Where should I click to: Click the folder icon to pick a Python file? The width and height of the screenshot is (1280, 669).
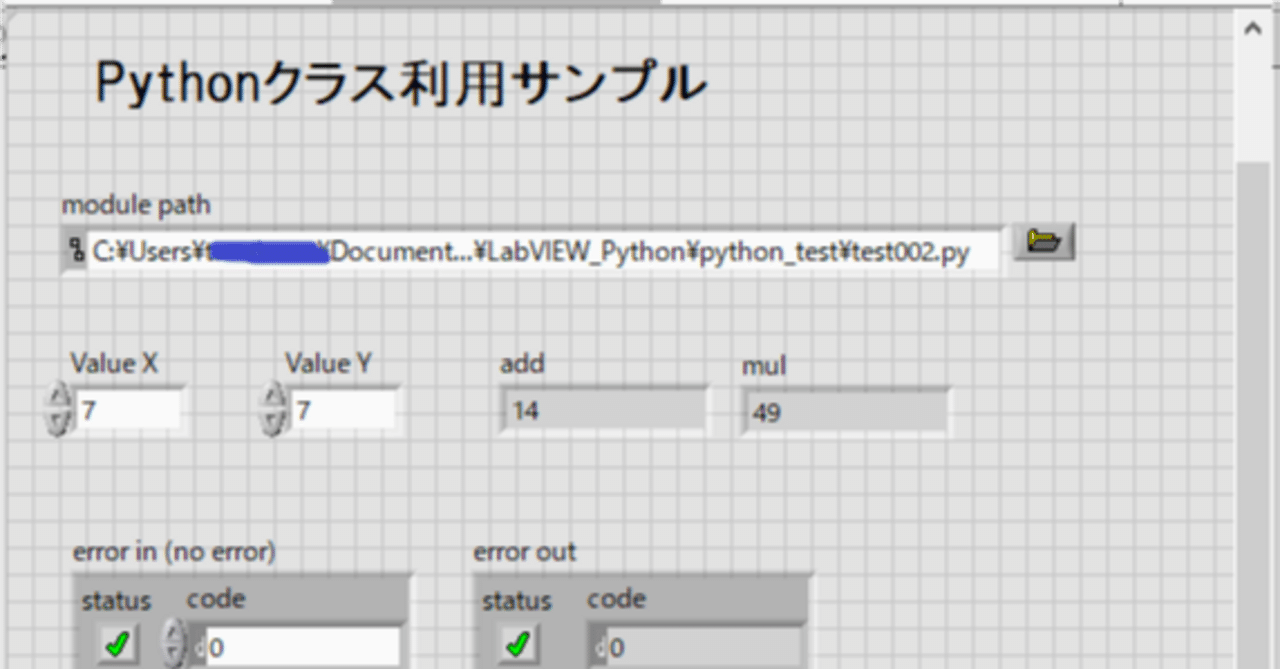(1043, 241)
